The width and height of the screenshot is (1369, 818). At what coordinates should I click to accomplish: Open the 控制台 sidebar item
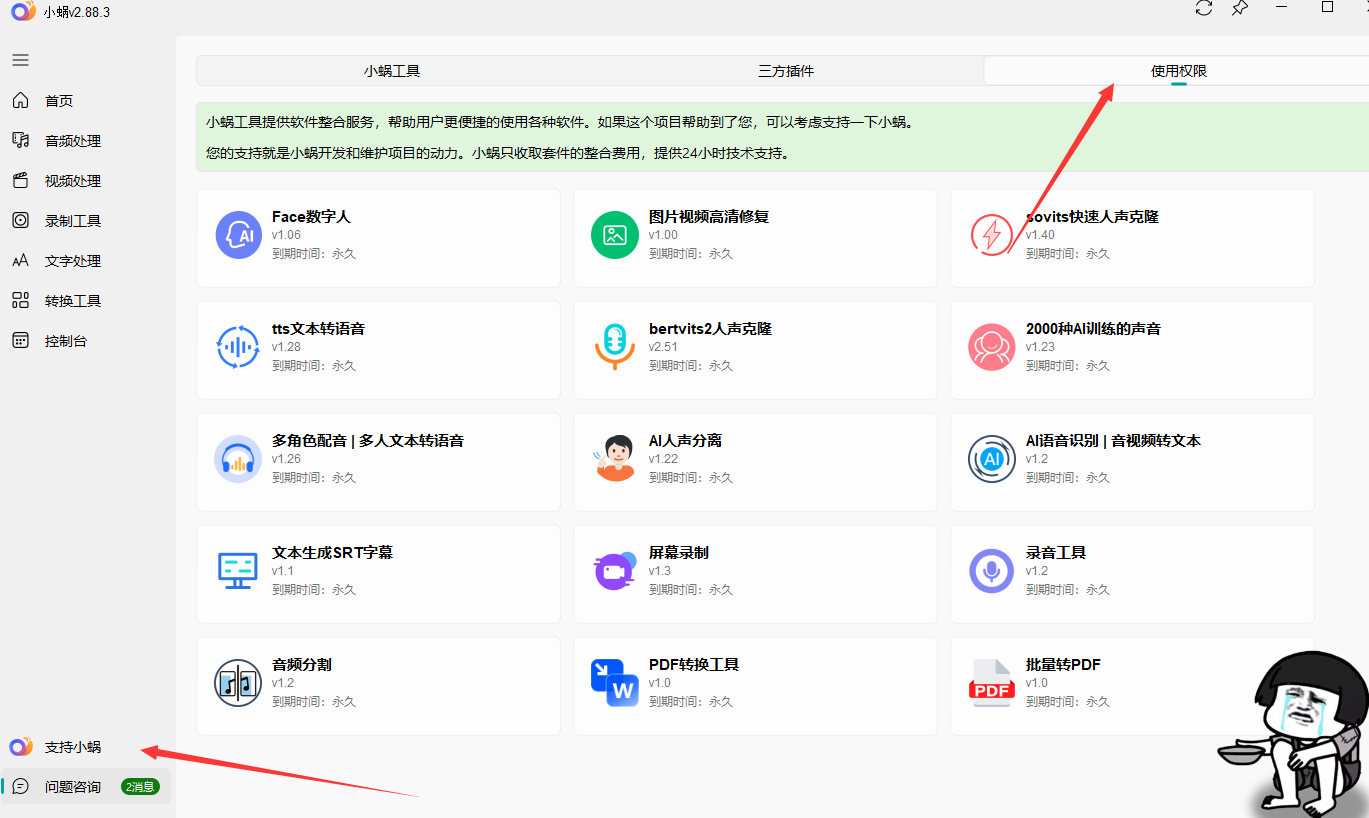pos(65,341)
